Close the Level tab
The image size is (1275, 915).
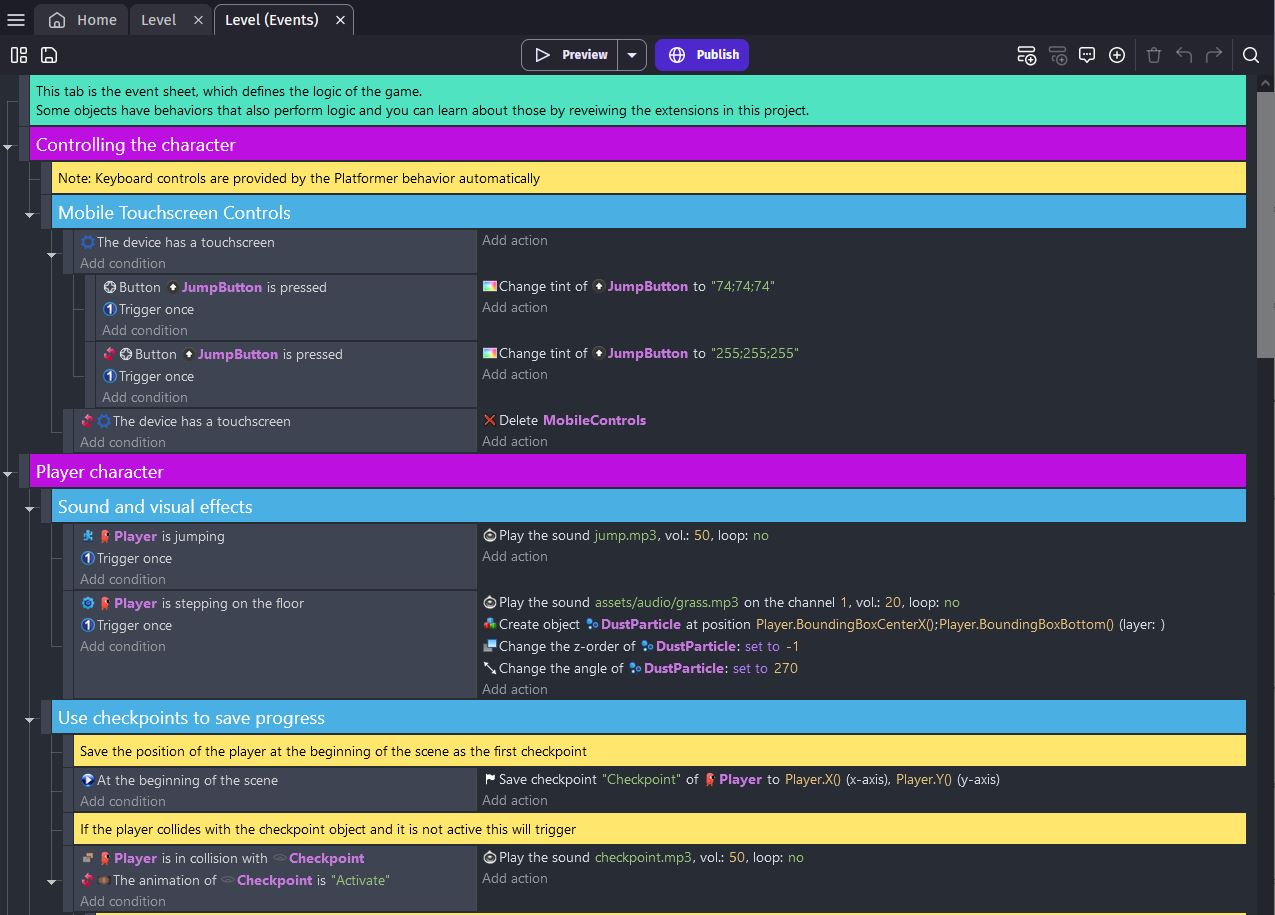pos(198,20)
